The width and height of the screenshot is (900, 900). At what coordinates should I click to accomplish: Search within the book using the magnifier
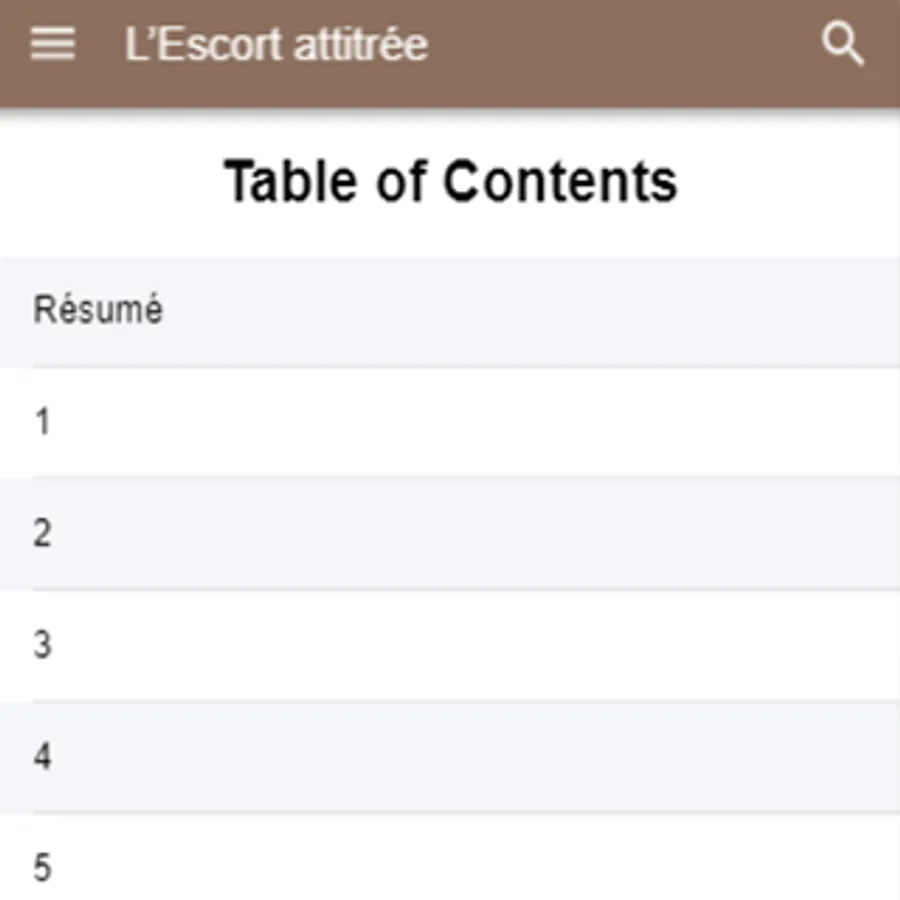(x=842, y=45)
